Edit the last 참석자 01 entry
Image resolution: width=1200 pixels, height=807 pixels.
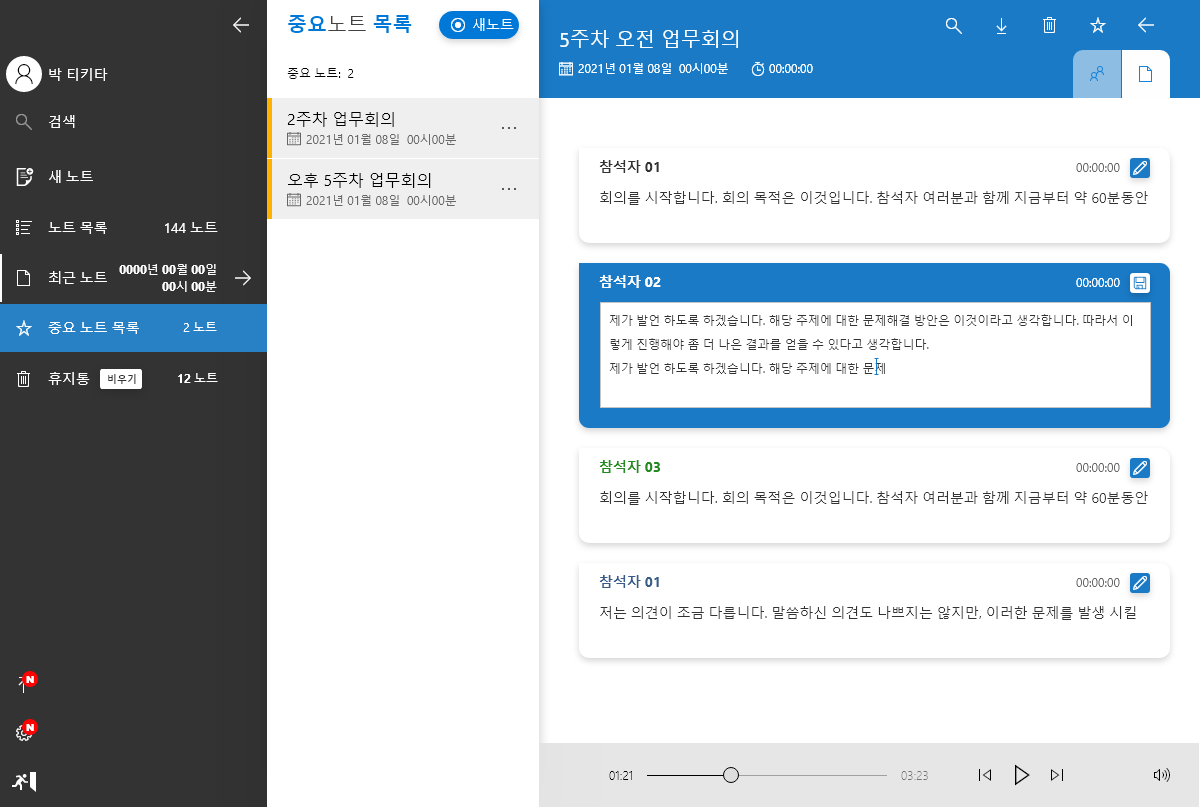[1139, 582]
